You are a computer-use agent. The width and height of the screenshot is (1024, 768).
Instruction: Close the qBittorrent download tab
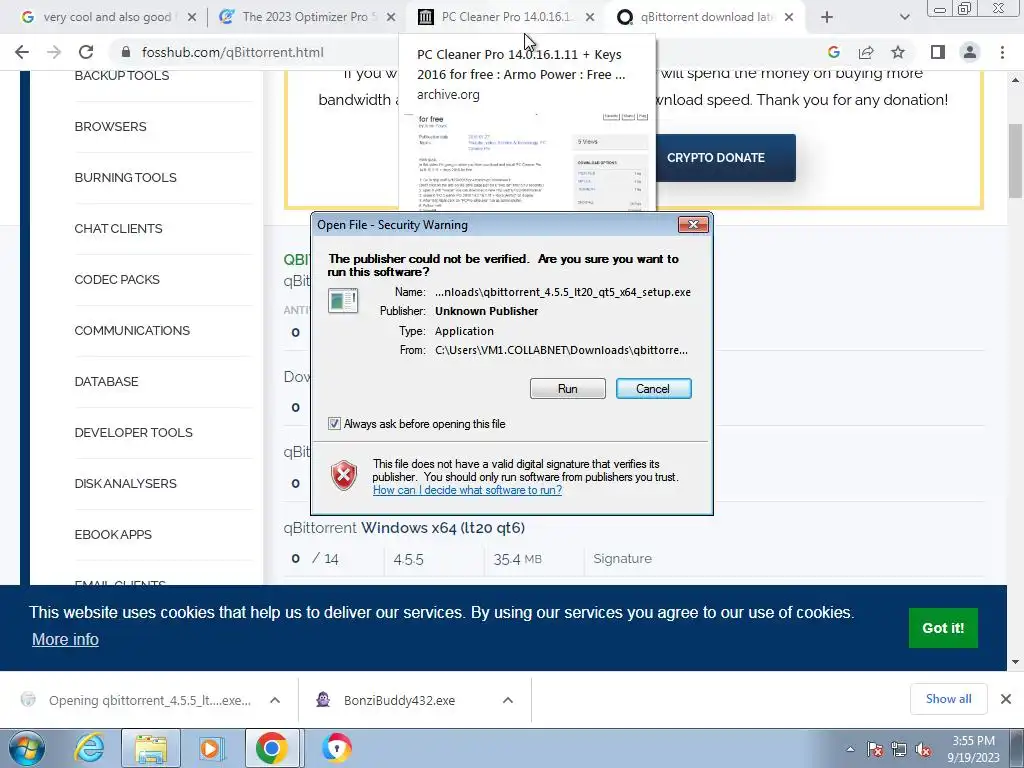[789, 18]
